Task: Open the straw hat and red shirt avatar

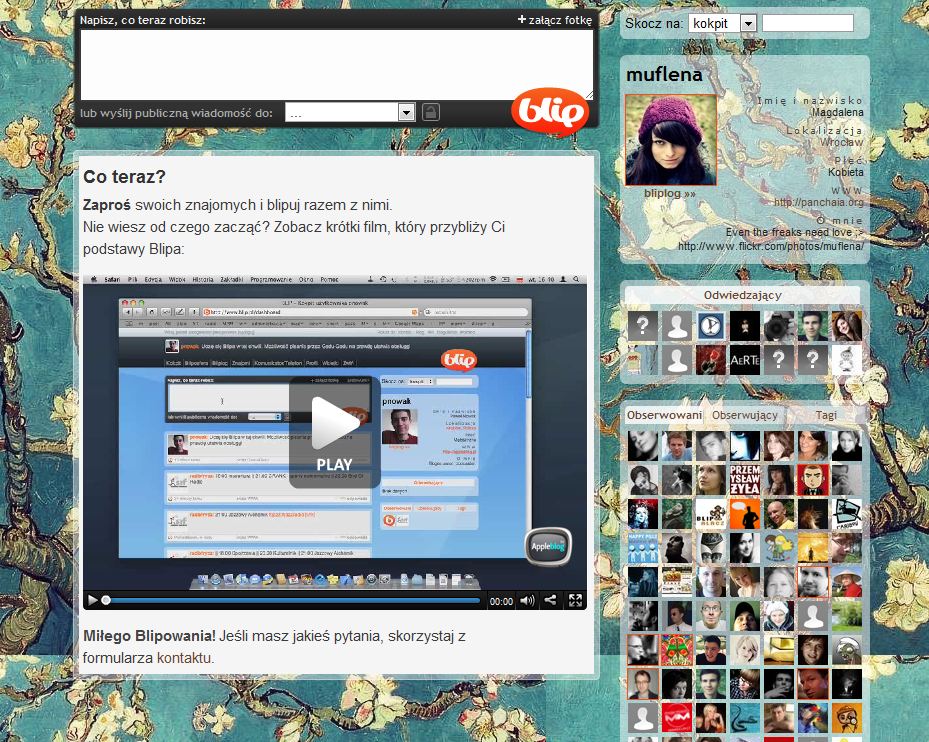Action: pos(847,582)
